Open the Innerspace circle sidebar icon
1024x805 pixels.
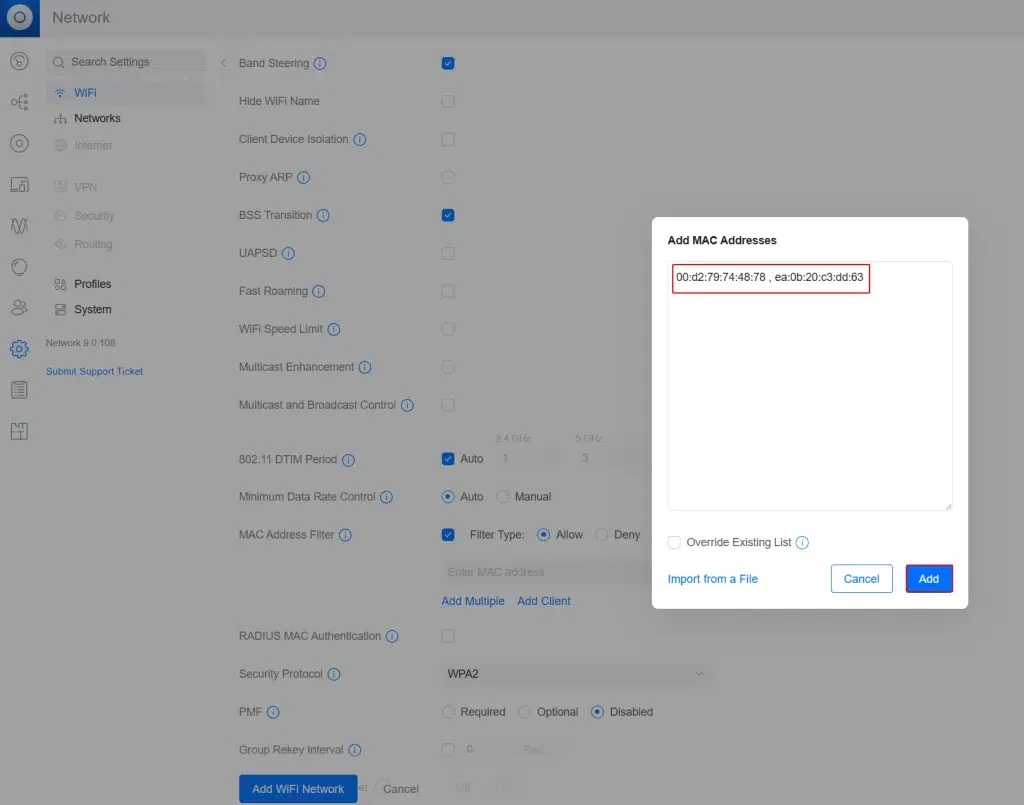pos(20,267)
